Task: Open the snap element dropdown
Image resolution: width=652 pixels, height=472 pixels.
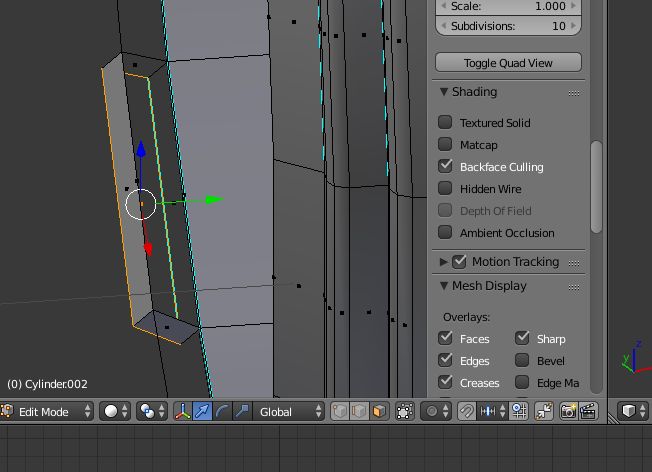Action: [x=493, y=412]
